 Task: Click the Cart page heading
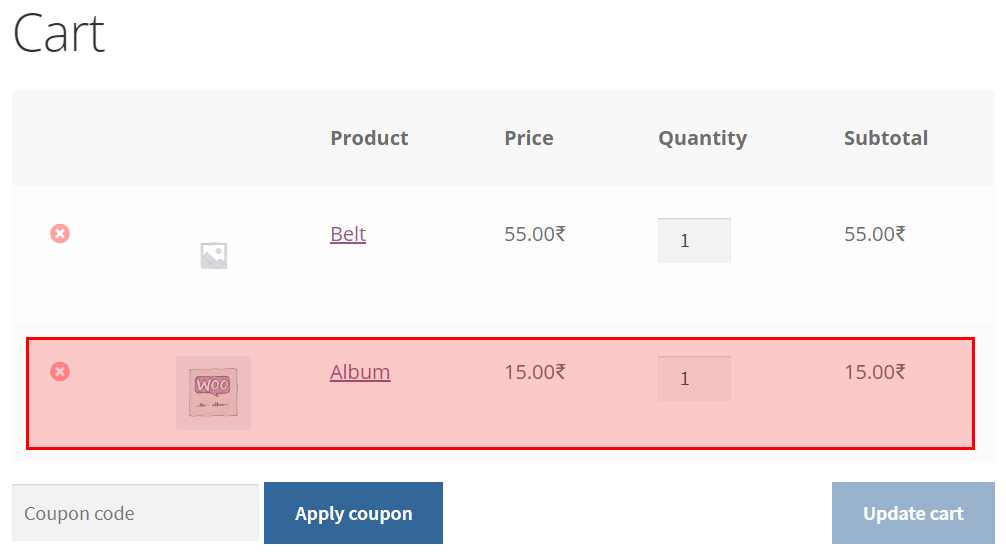[x=58, y=33]
